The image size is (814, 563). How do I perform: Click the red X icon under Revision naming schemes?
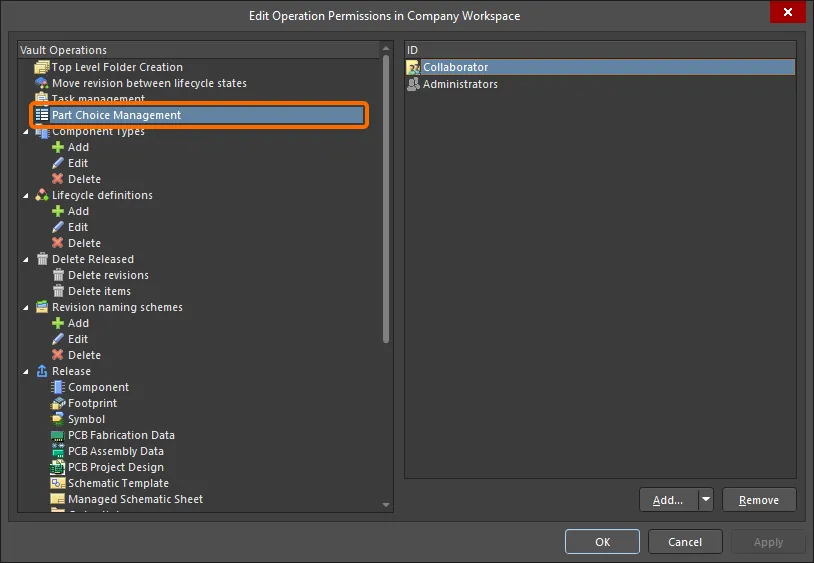[58, 355]
